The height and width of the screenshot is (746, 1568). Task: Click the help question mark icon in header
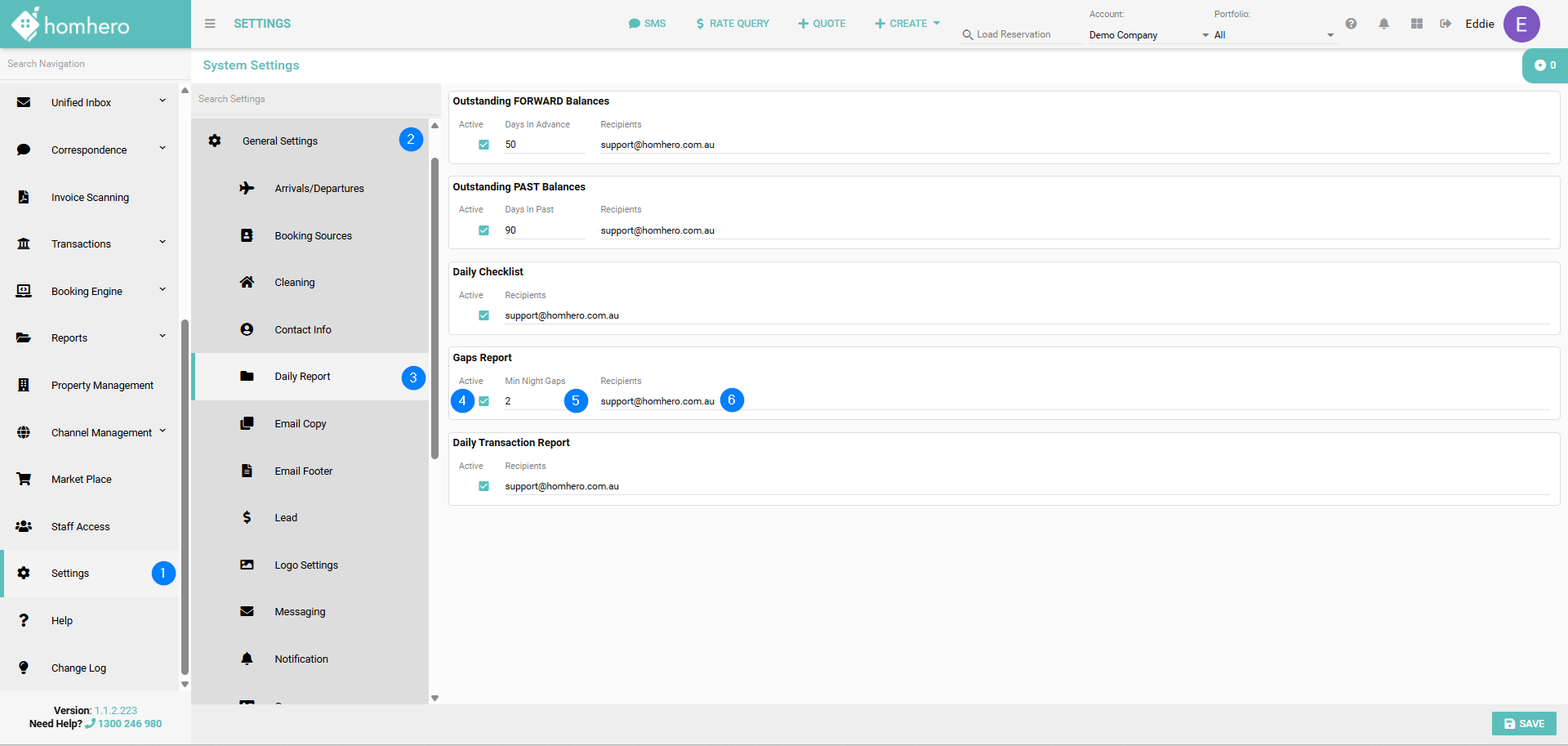(1351, 24)
